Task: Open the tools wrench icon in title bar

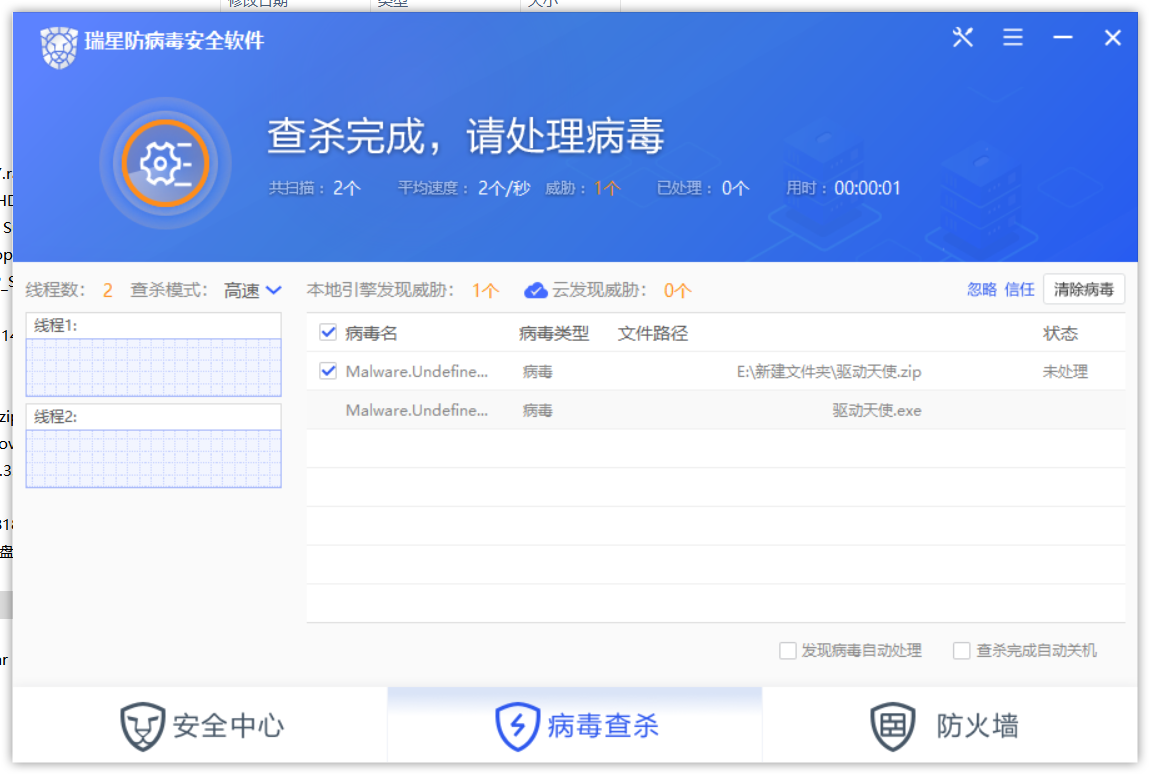Action: 962,37
